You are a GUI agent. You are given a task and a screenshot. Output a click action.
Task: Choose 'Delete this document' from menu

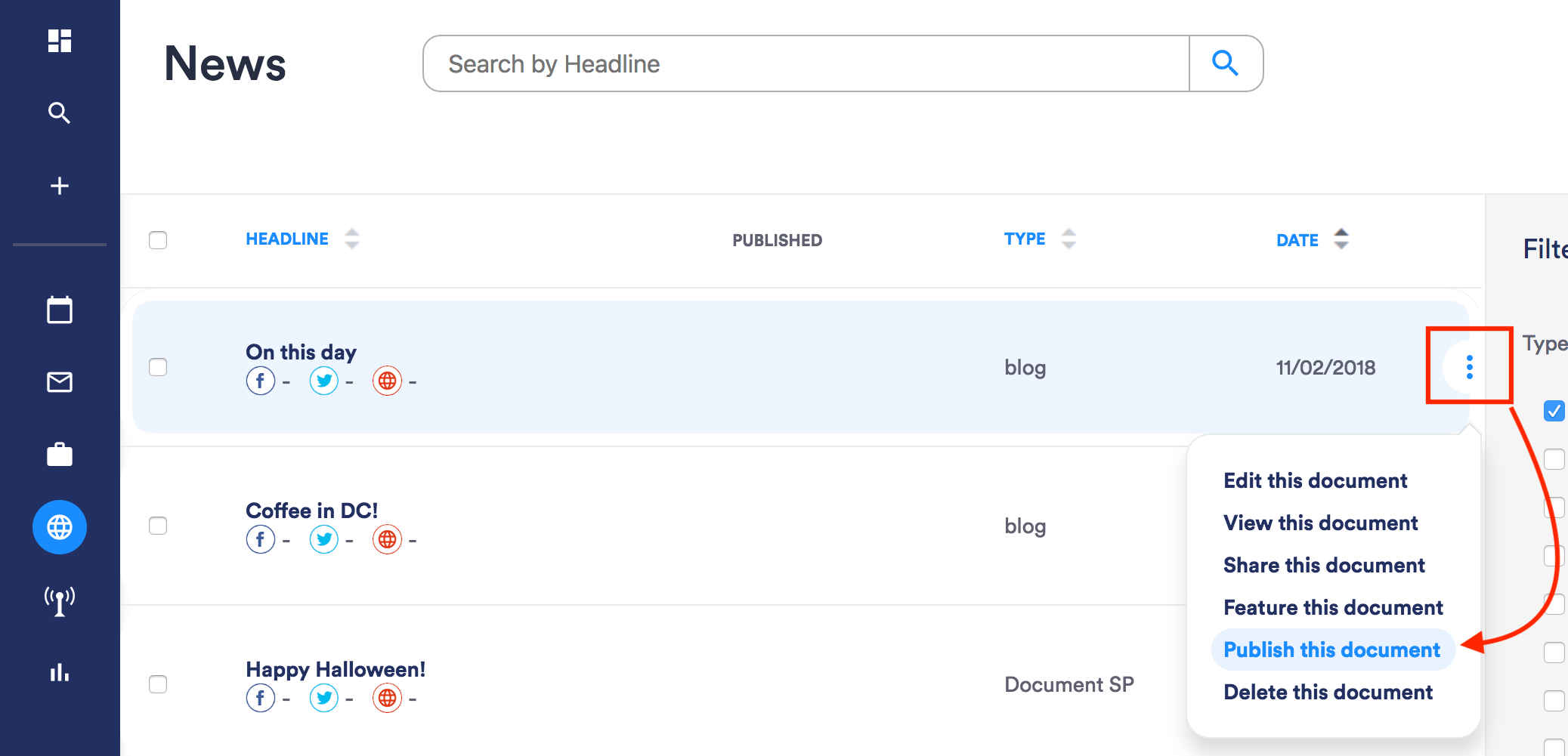(1328, 692)
